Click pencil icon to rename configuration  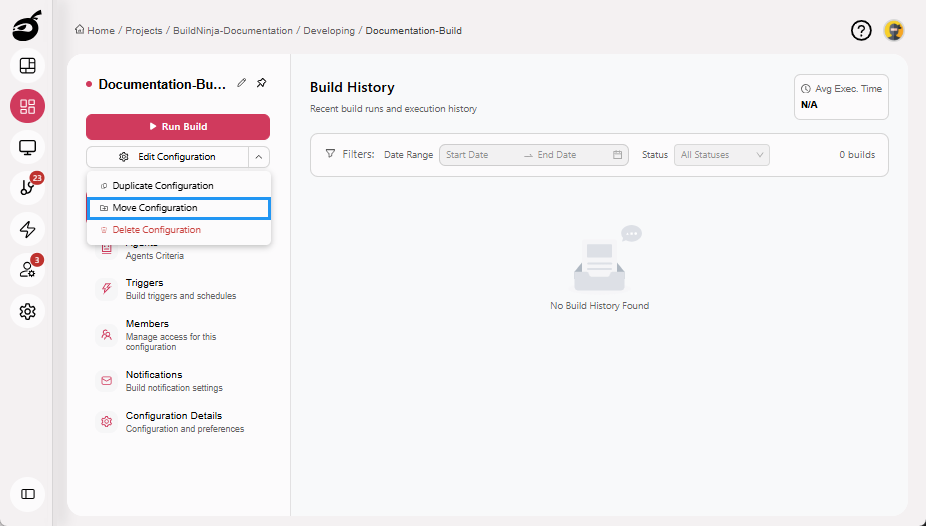pyautogui.click(x=242, y=83)
